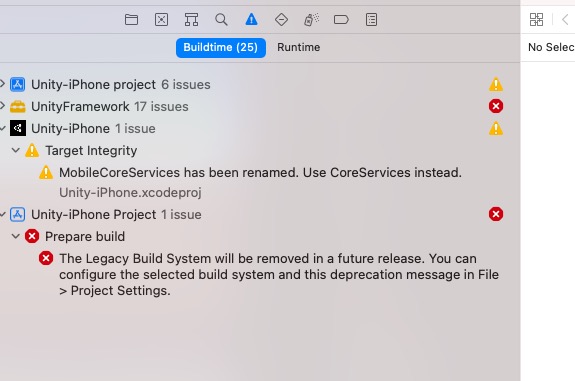
Task: Select Unity-iPhone project 6 issues row
Action: pyautogui.click(x=252, y=85)
